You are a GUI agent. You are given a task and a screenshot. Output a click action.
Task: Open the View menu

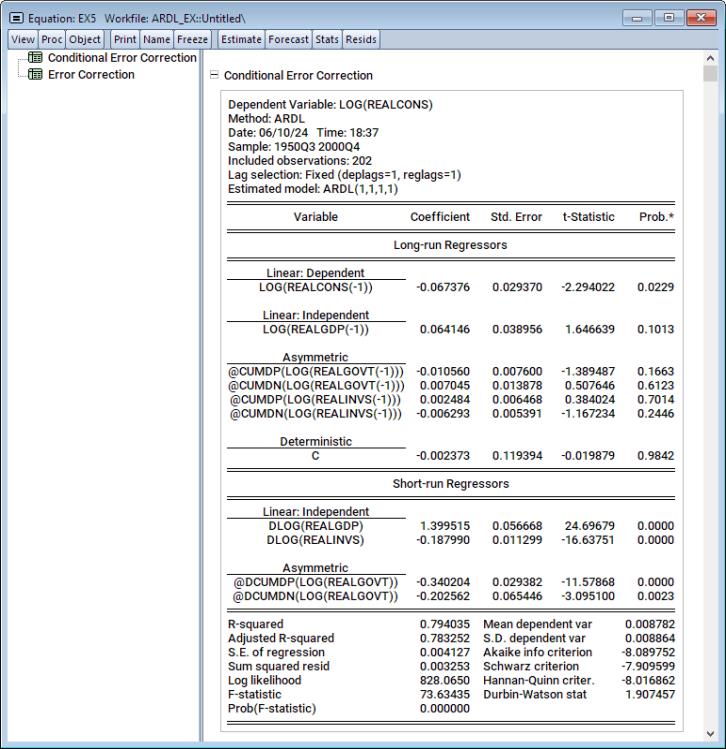(x=22, y=39)
